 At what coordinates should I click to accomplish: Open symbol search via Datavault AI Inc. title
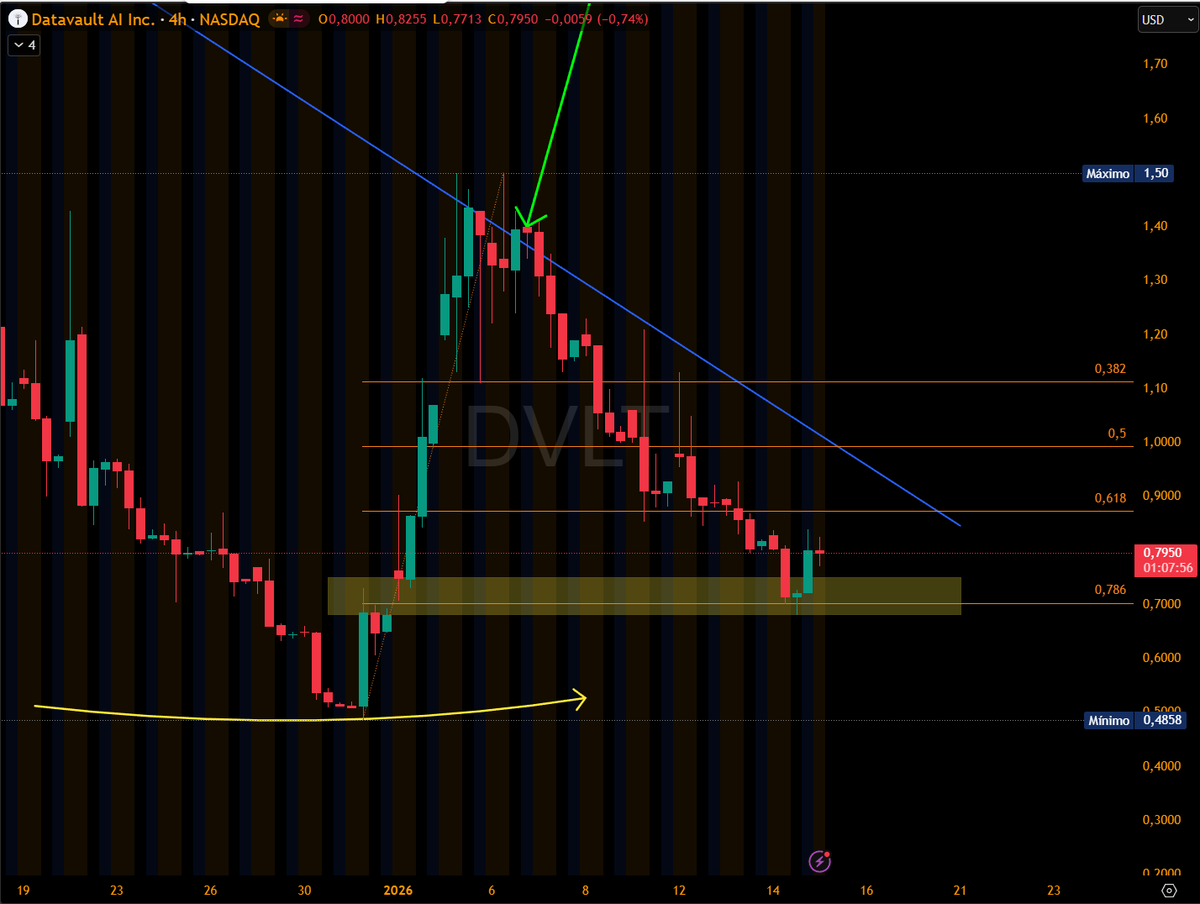(93, 19)
